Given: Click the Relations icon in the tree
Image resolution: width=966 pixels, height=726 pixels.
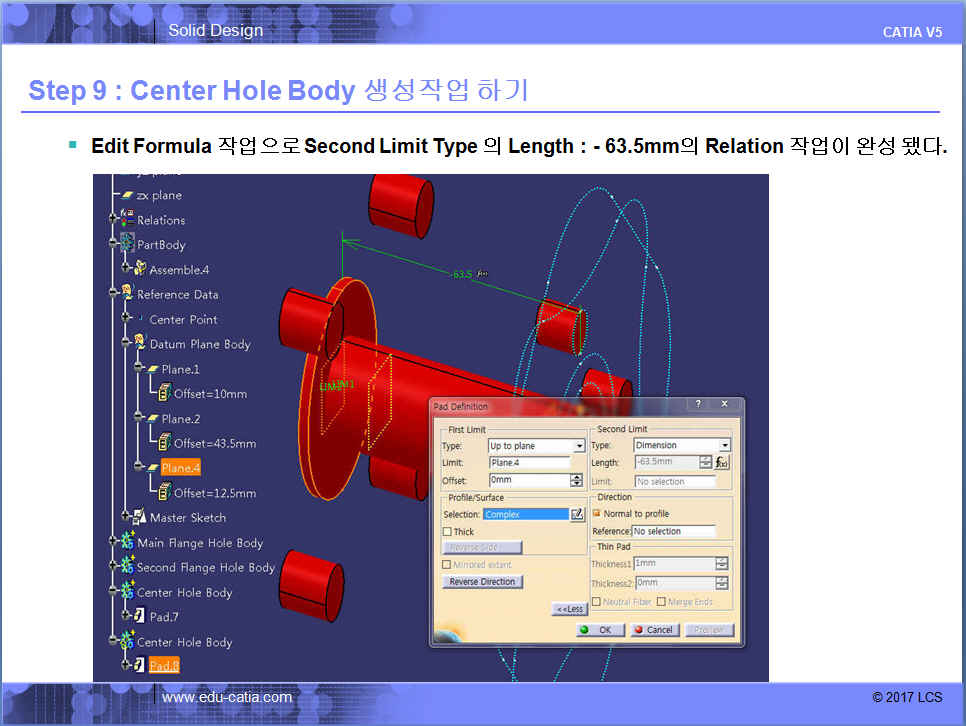Looking at the screenshot, I should pos(127,219).
